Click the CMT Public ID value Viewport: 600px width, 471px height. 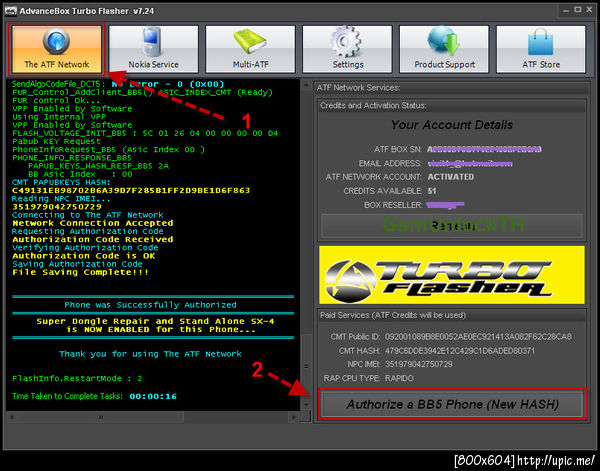click(x=478, y=337)
